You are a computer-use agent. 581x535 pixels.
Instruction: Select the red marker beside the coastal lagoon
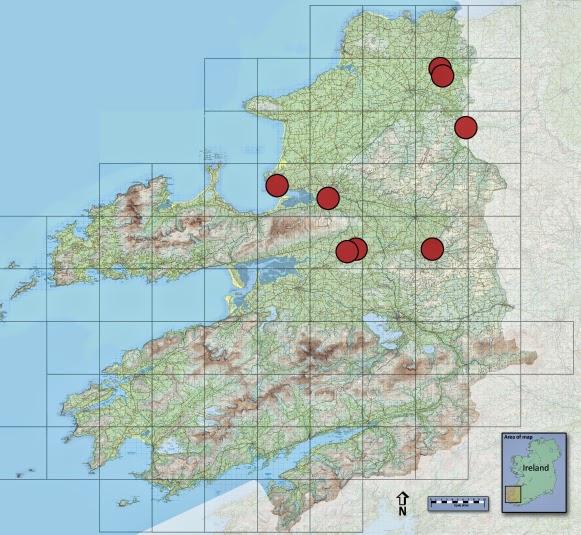click(x=328, y=198)
